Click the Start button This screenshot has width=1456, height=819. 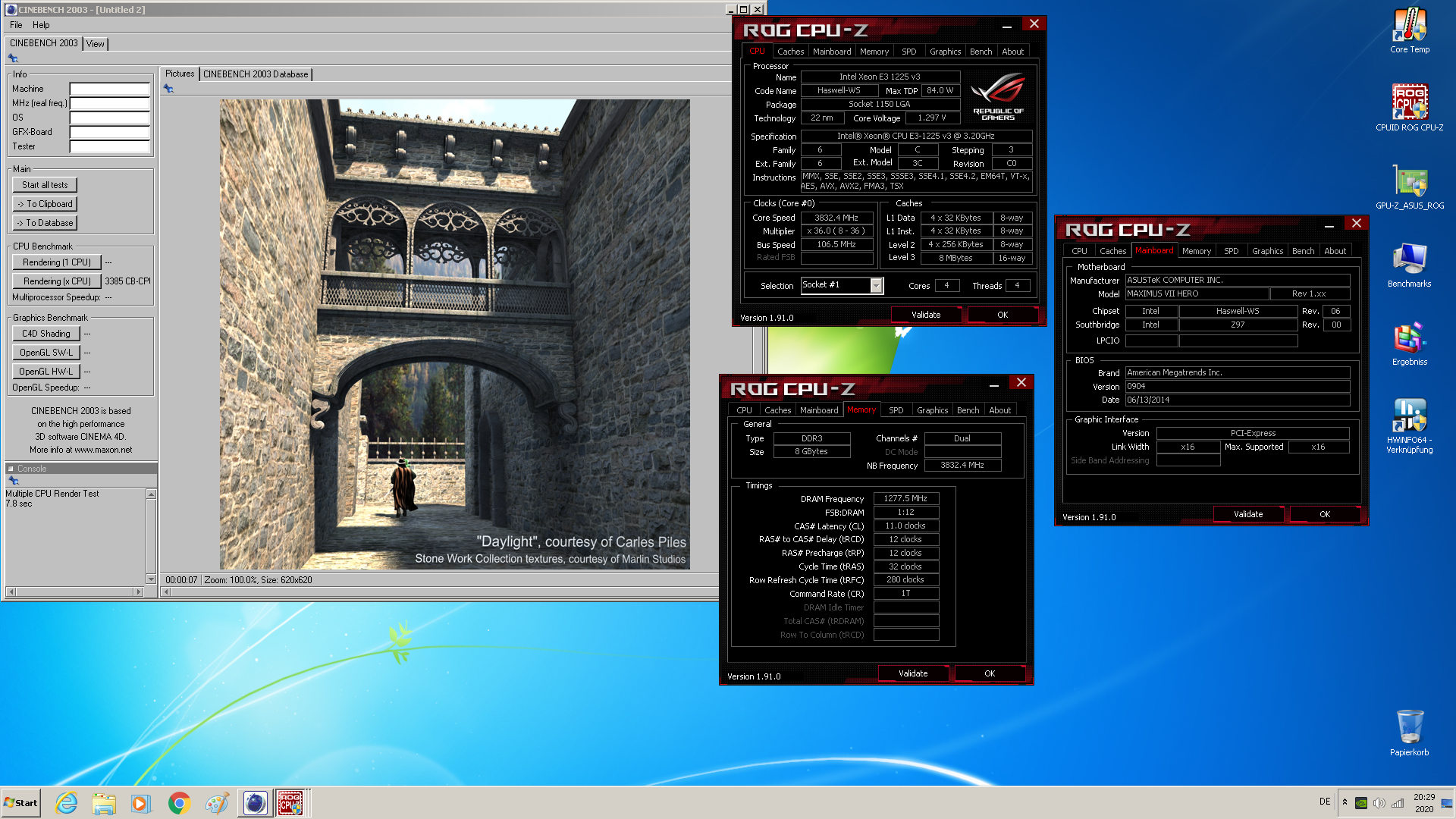[21, 803]
